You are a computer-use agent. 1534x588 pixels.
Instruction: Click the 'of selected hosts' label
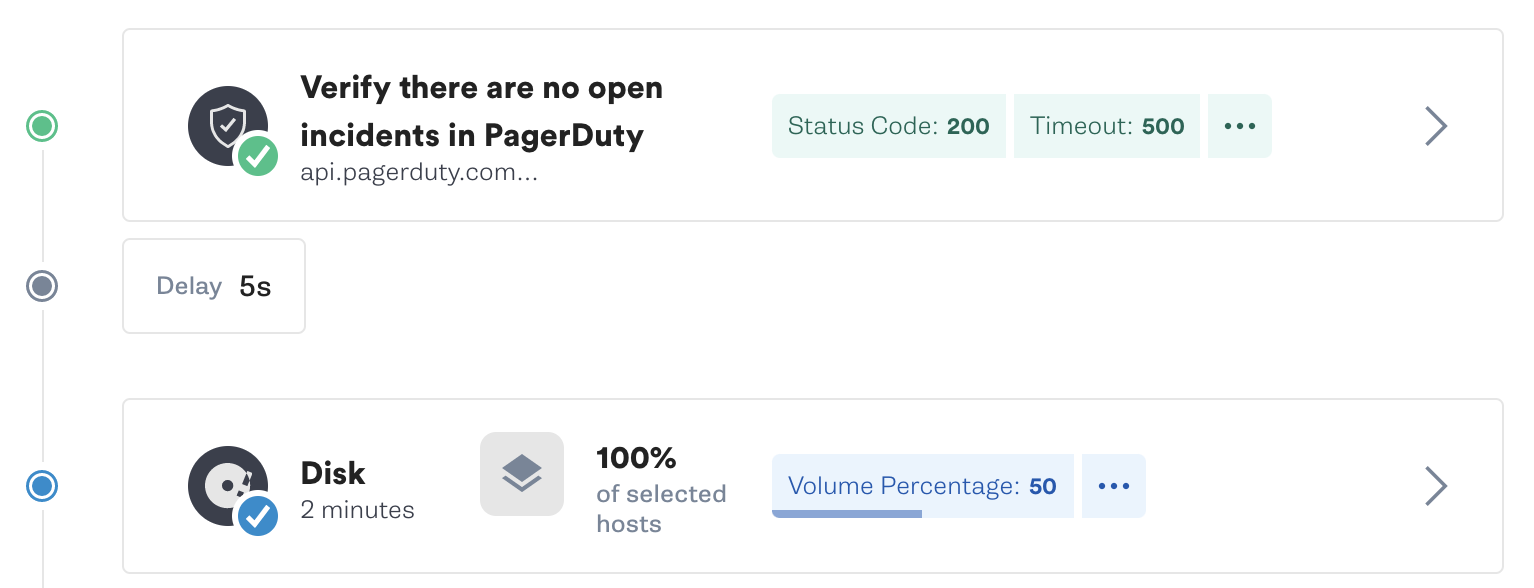(661, 508)
